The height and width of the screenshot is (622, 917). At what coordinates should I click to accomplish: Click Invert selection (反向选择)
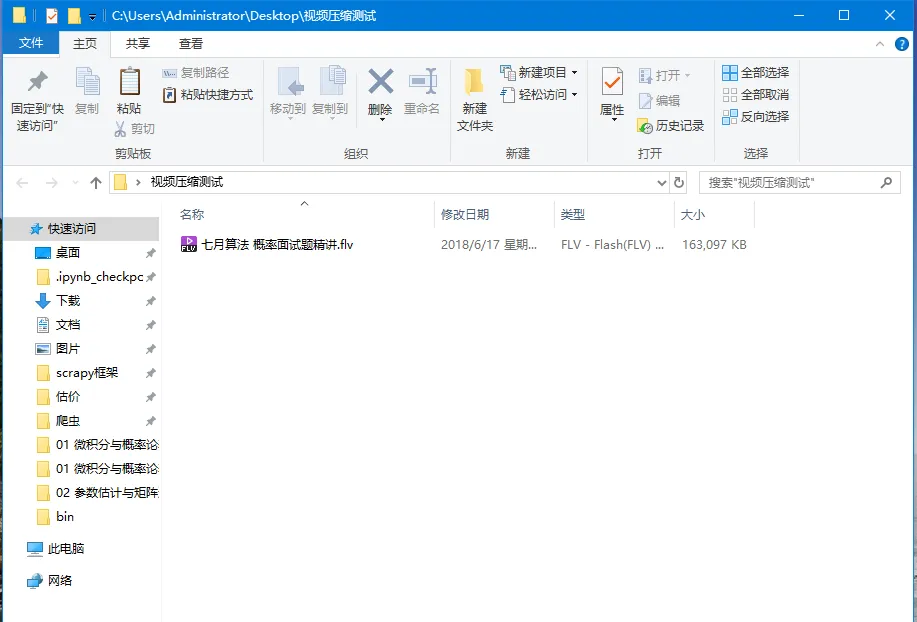pos(756,116)
